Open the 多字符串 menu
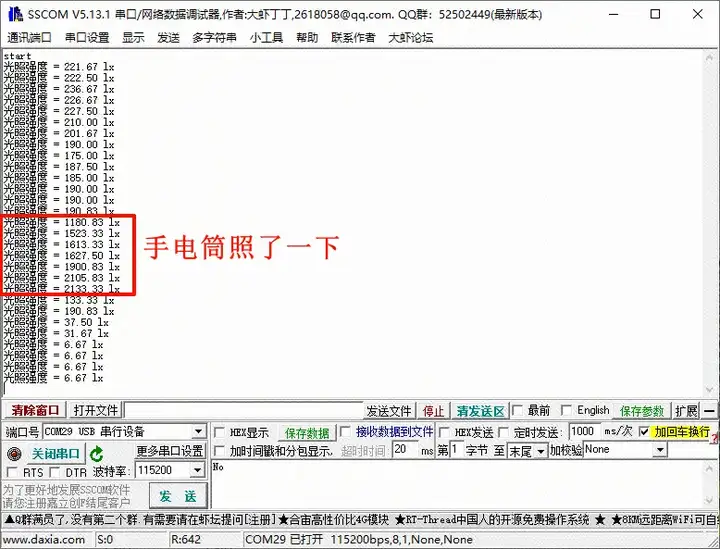720x549 pixels. point(214,38)
